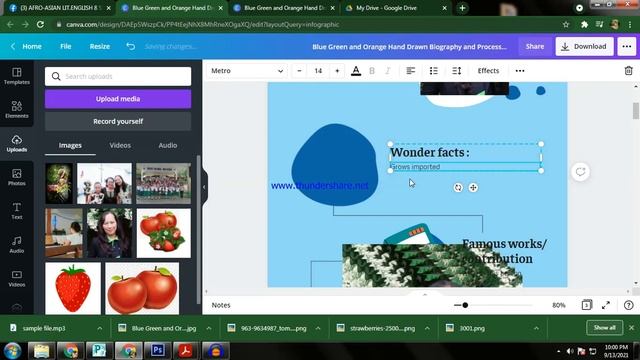The image size is (640, 360).
Task: Click the move handle of selected text
Action: click(x=473, y=187)
